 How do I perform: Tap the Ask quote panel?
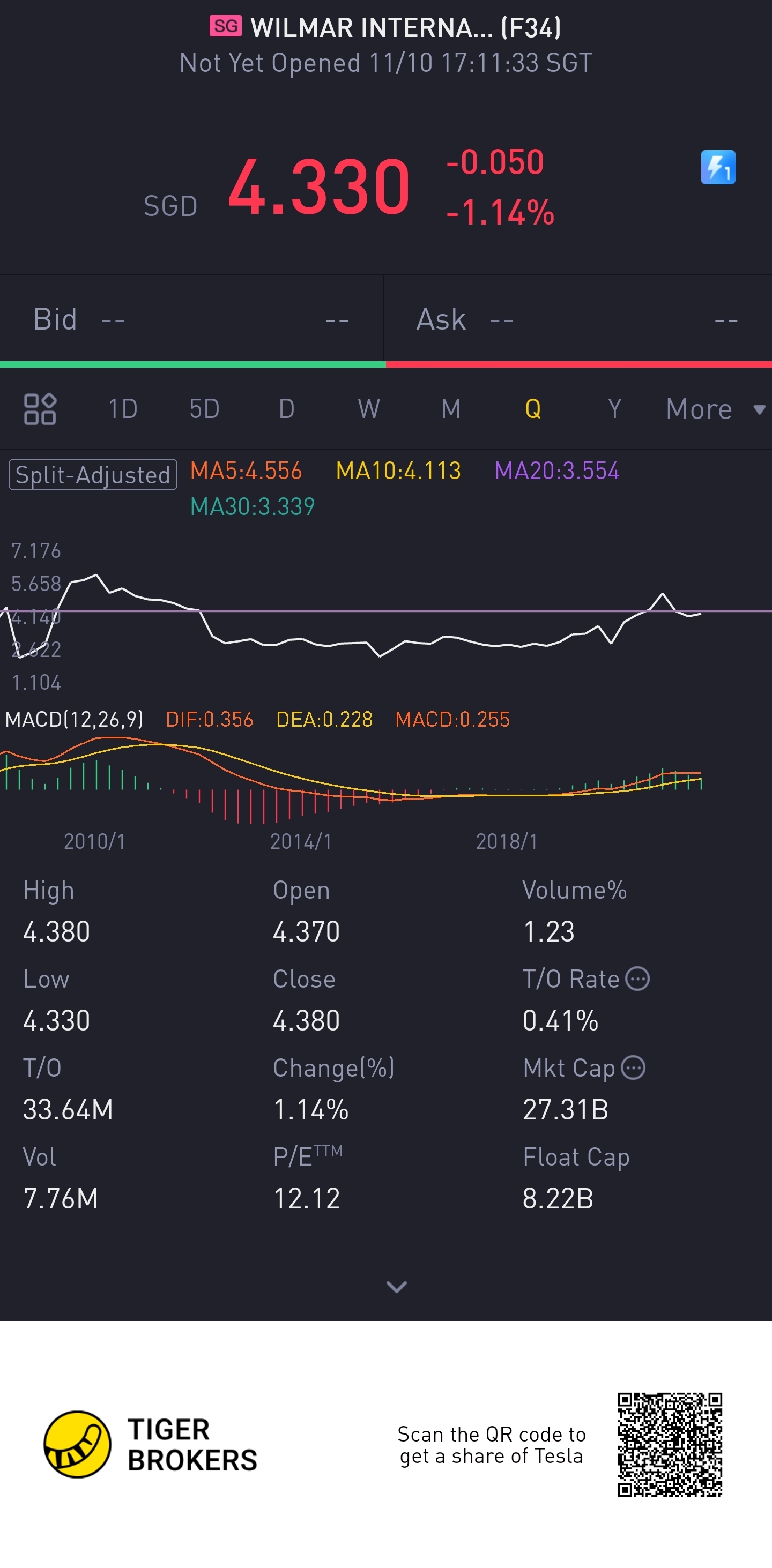pos(578,319)
